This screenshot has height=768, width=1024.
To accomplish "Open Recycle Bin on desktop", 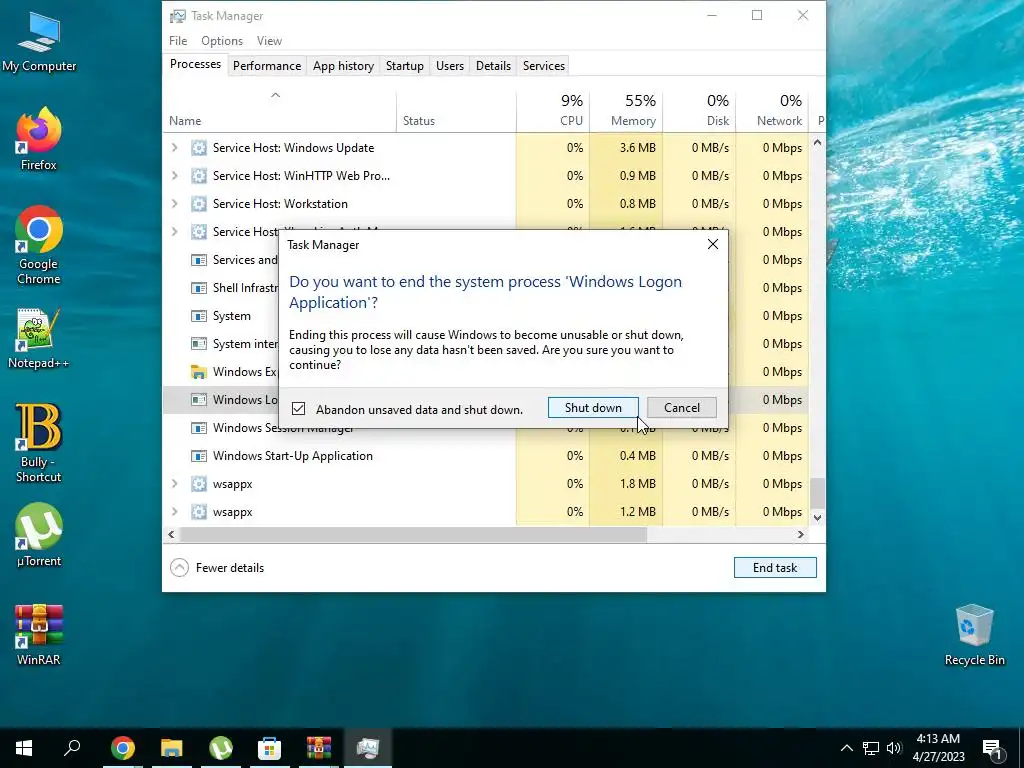I will (974, 634).
